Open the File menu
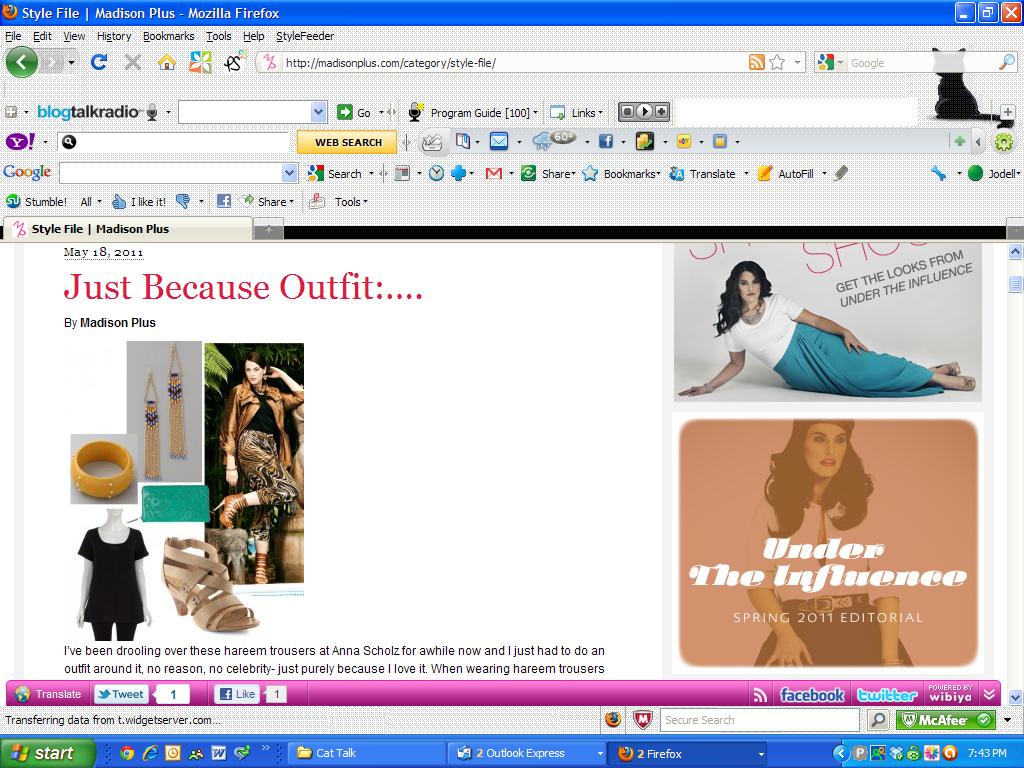The image size is (1024, 768). tap(13, 36)
